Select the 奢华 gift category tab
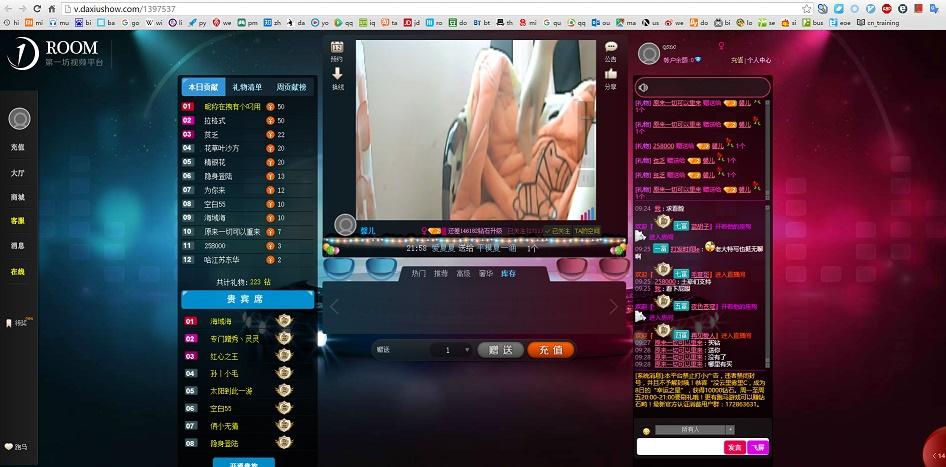Screen dimensions: 946x467 coord(486,273)
